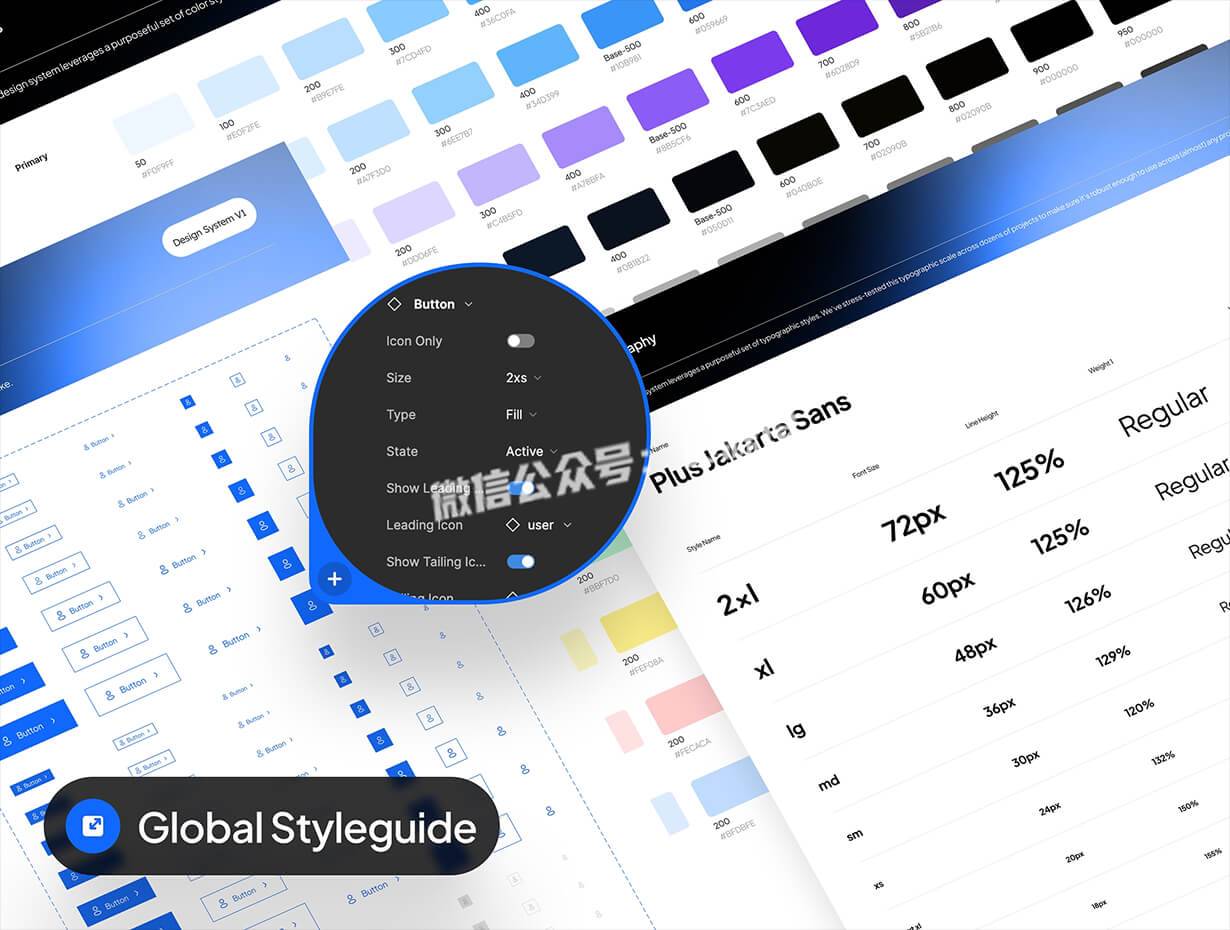Choose the Base-500 swatch #10B981
The width and height of the screenshot is (1230, 930).
622,19
